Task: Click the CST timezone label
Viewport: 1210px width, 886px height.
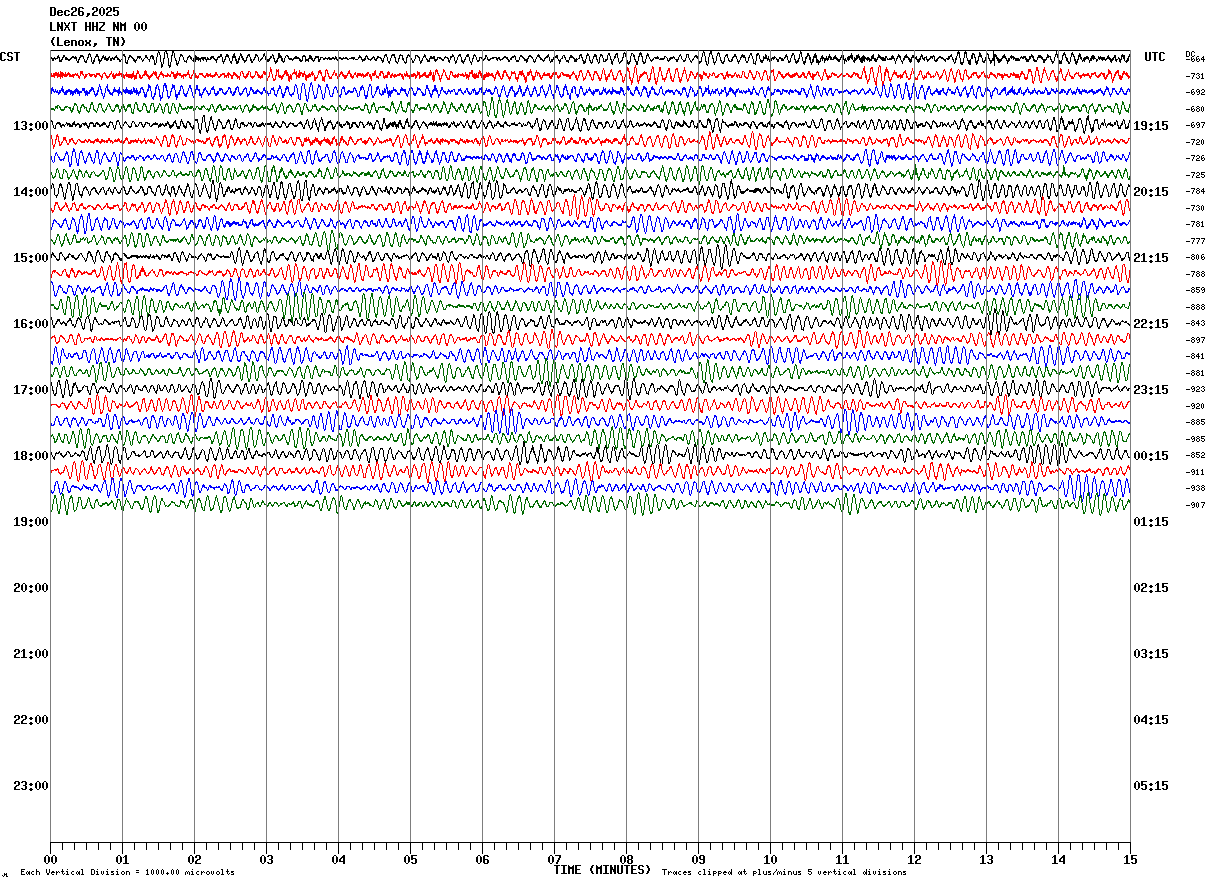Action: click(10, 57)
